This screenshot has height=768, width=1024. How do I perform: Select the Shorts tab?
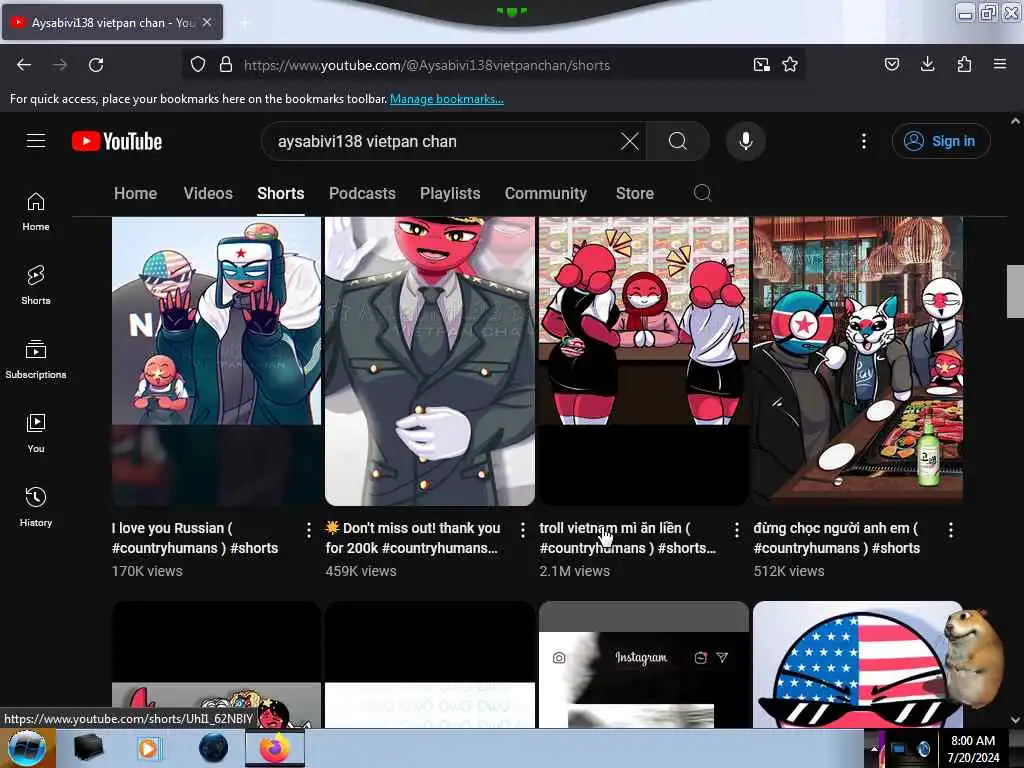tap(281, 193)
